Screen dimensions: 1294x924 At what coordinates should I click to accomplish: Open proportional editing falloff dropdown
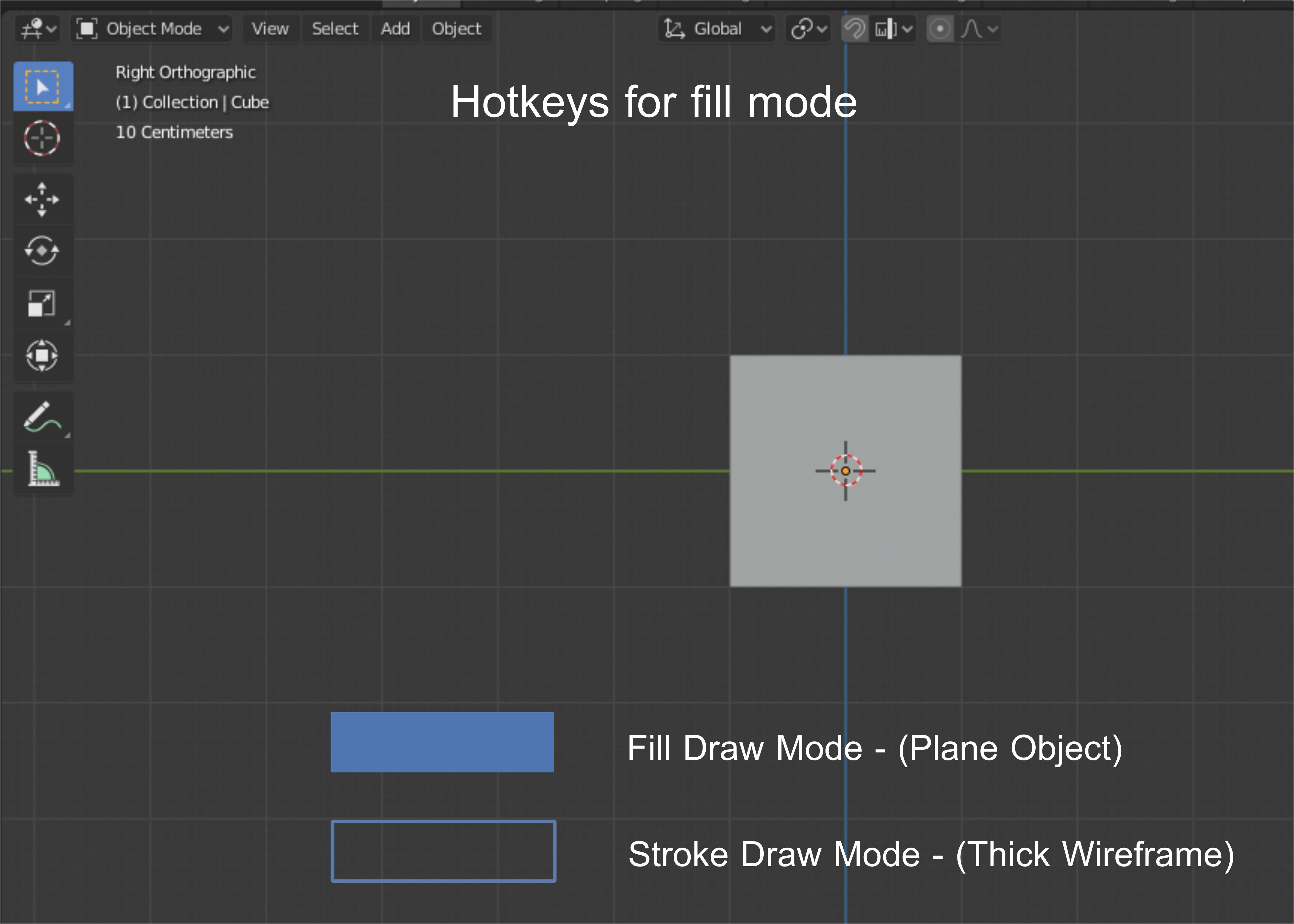click(979, 28)
